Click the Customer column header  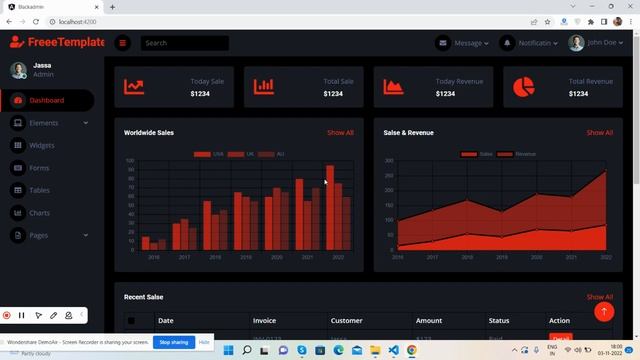347,321
